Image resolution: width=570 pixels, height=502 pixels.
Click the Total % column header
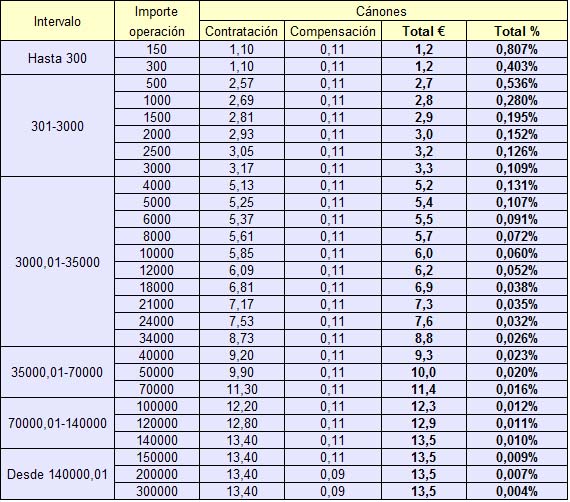(x=517, y=31)
